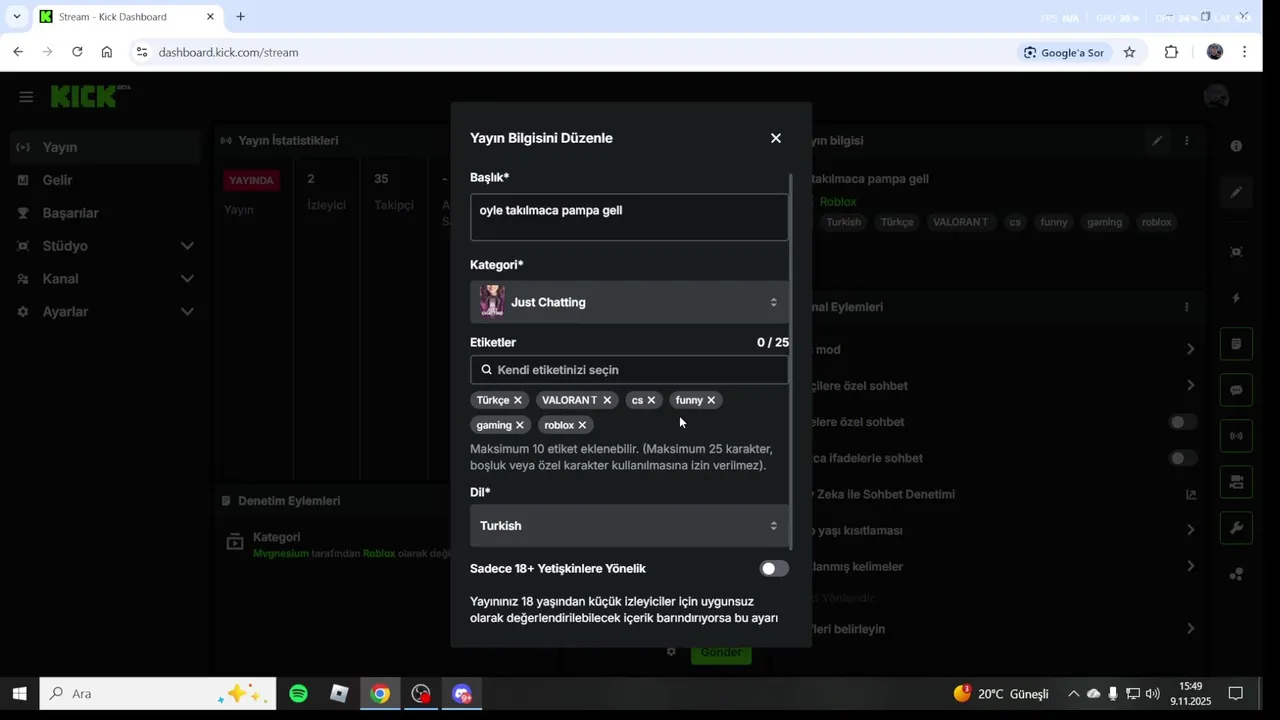Click the VALORANT tag in Yayın bilgisi
1280x720 pixels.
960,222
